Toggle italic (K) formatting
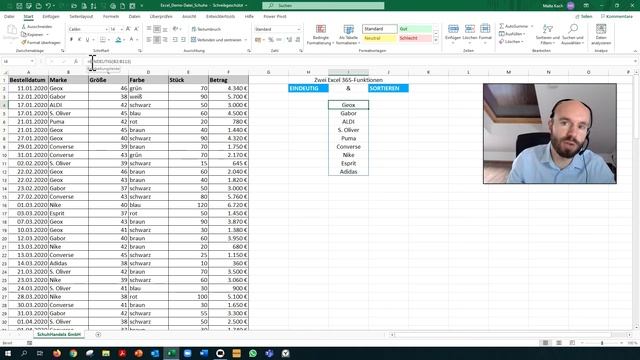Screen dimensions: 640x360 79,40
